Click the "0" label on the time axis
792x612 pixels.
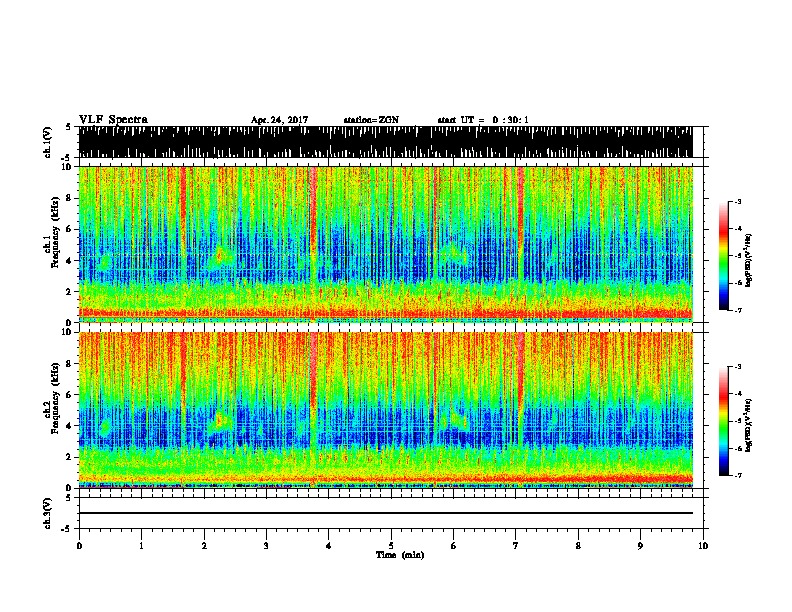[79, 545]
